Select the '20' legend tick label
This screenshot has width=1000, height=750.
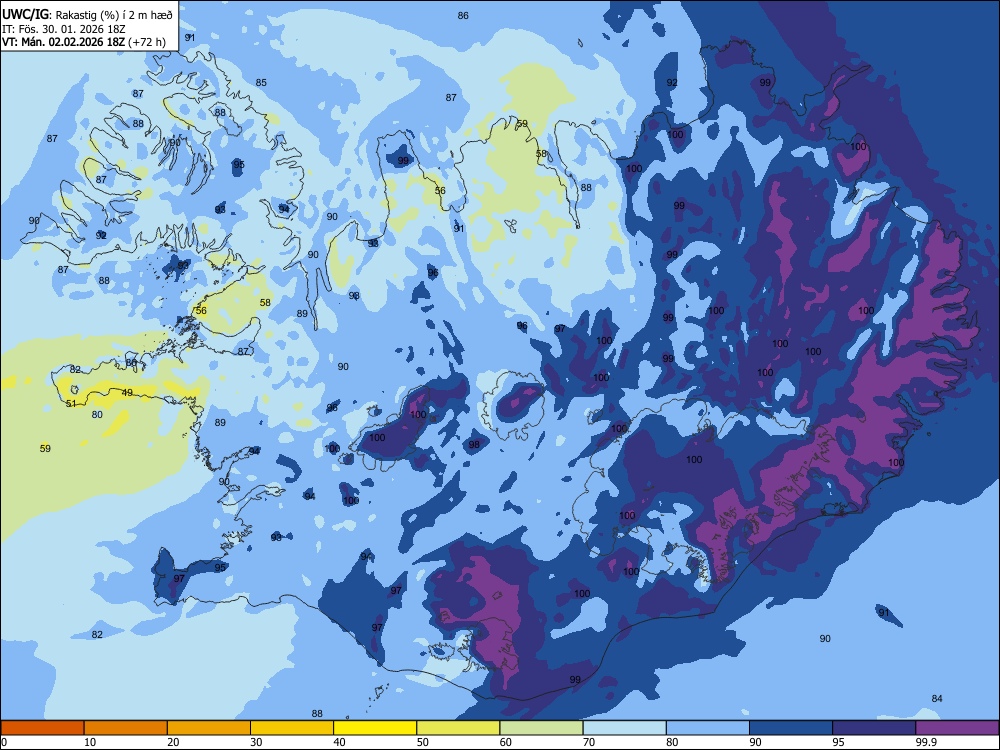pyautogui.click(x=173, y=742)
